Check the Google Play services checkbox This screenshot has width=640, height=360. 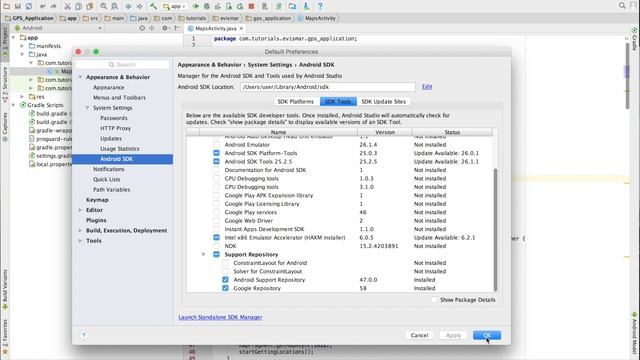[x=216, y=212]
